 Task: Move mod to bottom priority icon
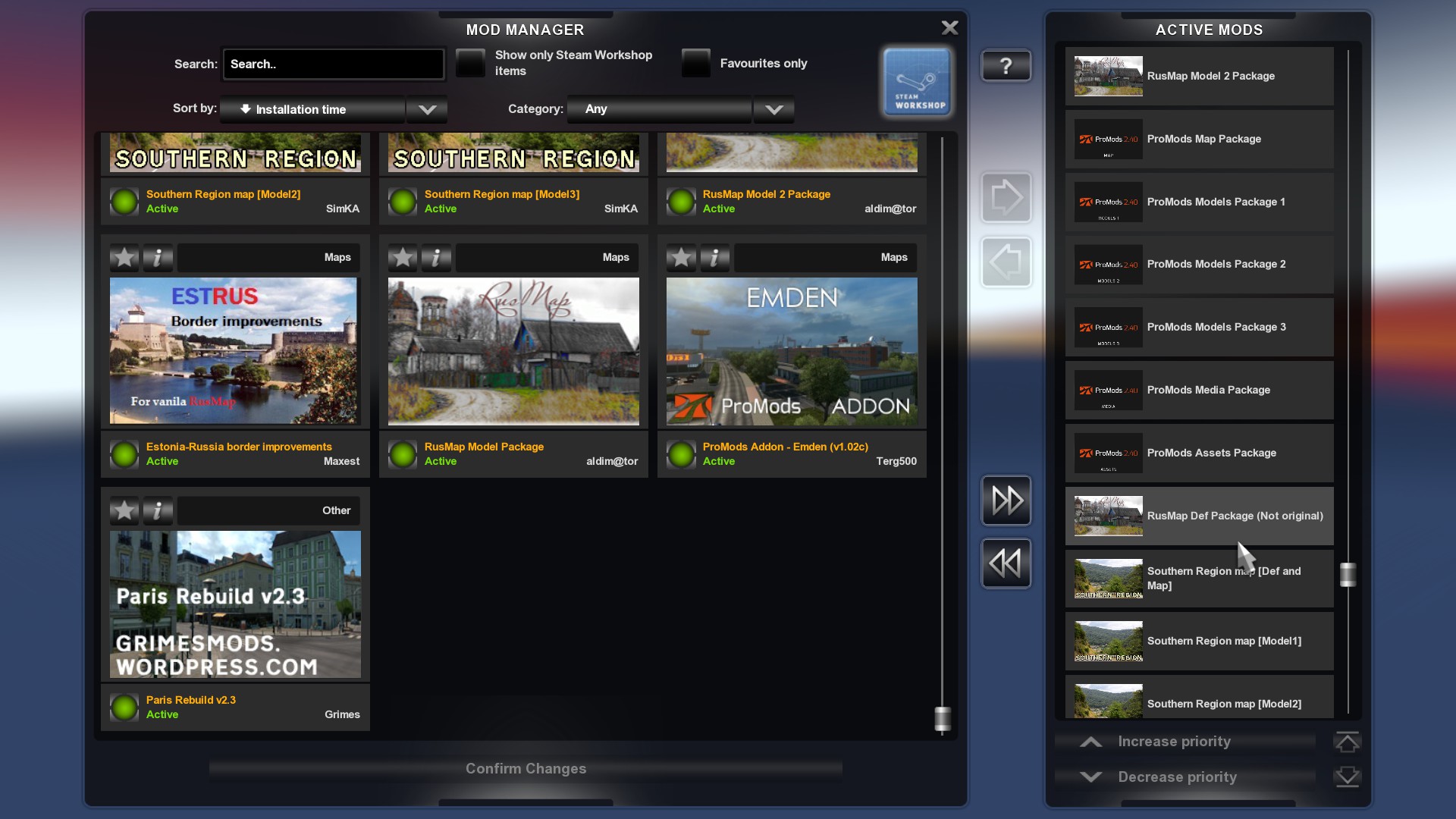[1347, 777]
